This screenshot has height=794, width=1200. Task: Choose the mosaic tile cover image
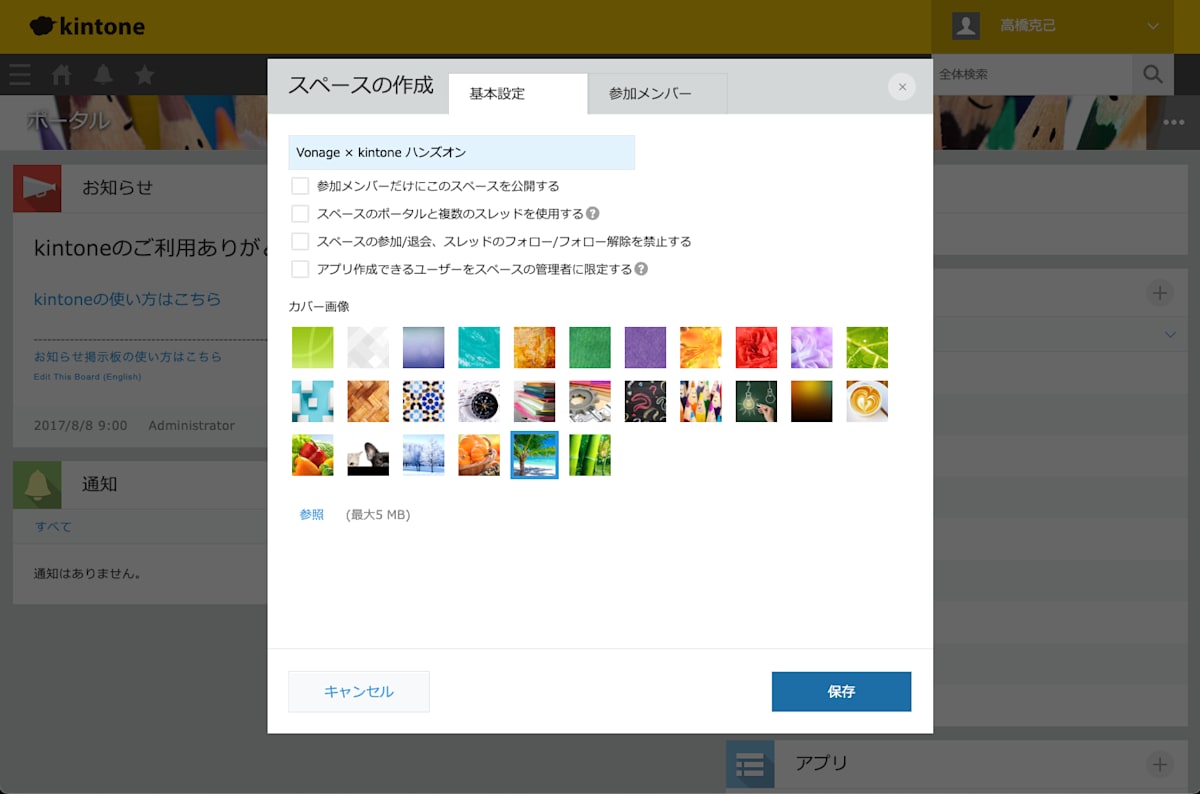(423, 401)
